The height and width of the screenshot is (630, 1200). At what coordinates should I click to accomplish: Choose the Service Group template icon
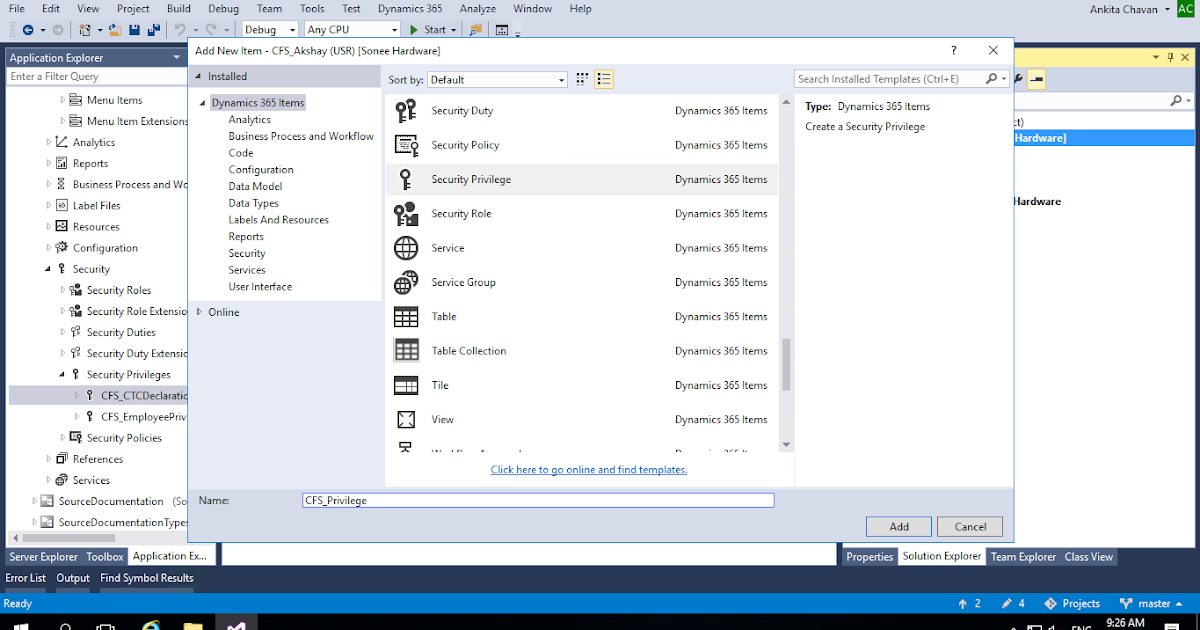(x=406, y=282)
